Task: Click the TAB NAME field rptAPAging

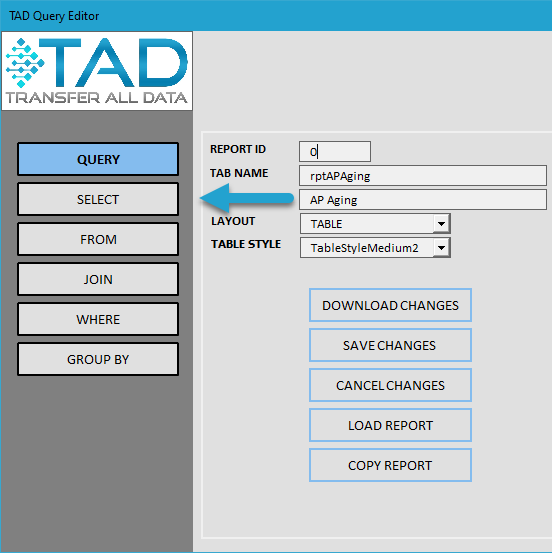Action: click(x=423, y=176)
